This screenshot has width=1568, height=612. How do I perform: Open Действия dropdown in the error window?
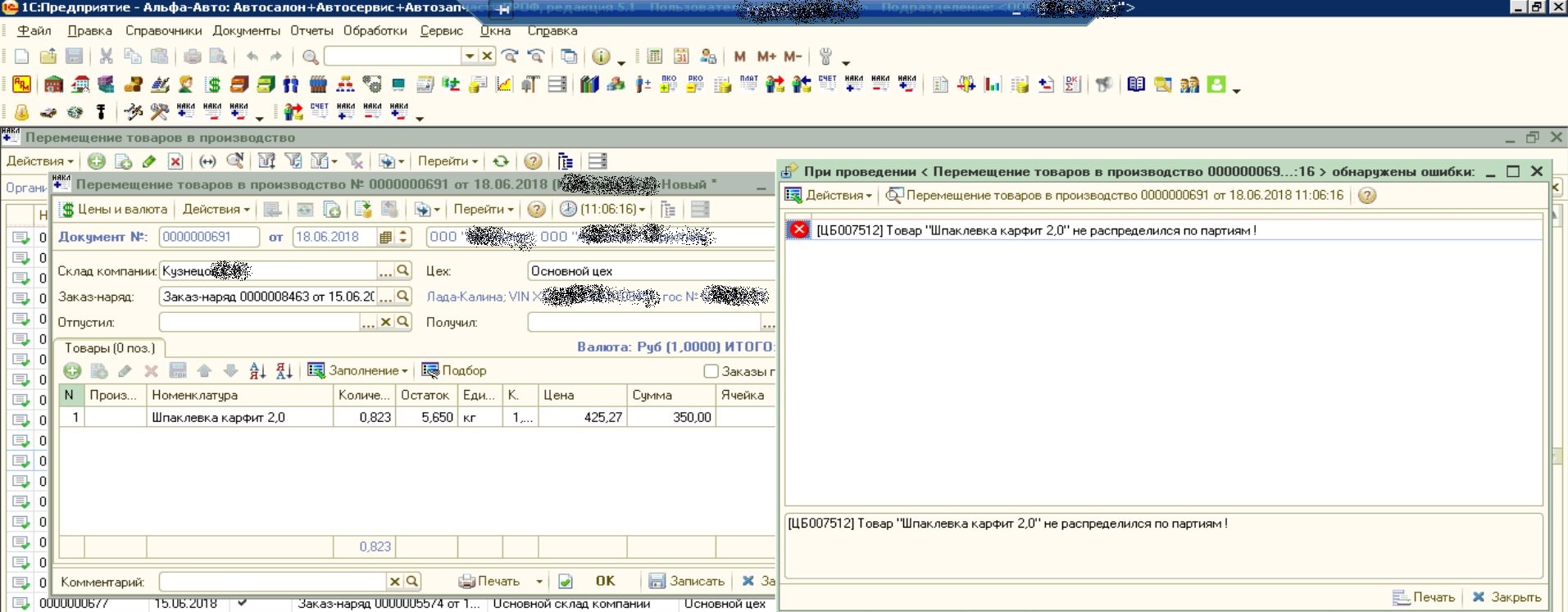coord(828,195)
